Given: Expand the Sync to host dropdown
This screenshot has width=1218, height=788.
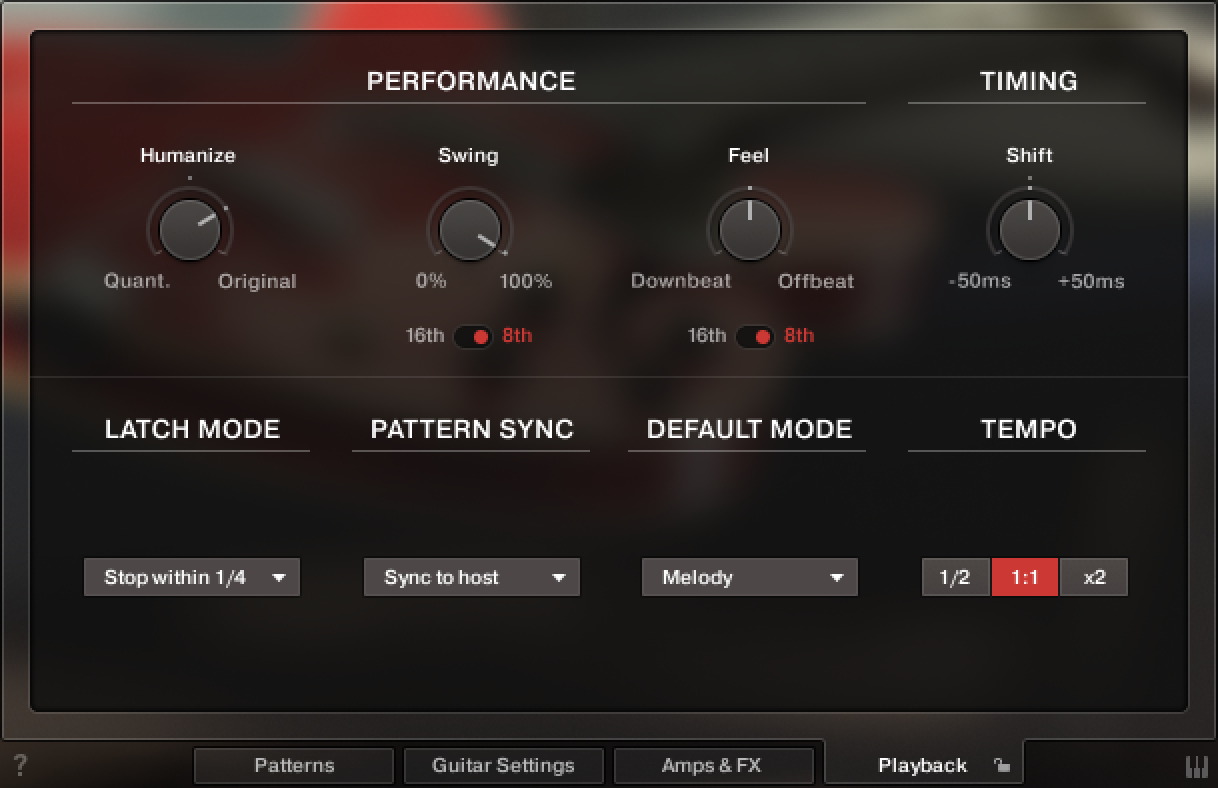Looking at the screenshot, I should pos(472,577).
